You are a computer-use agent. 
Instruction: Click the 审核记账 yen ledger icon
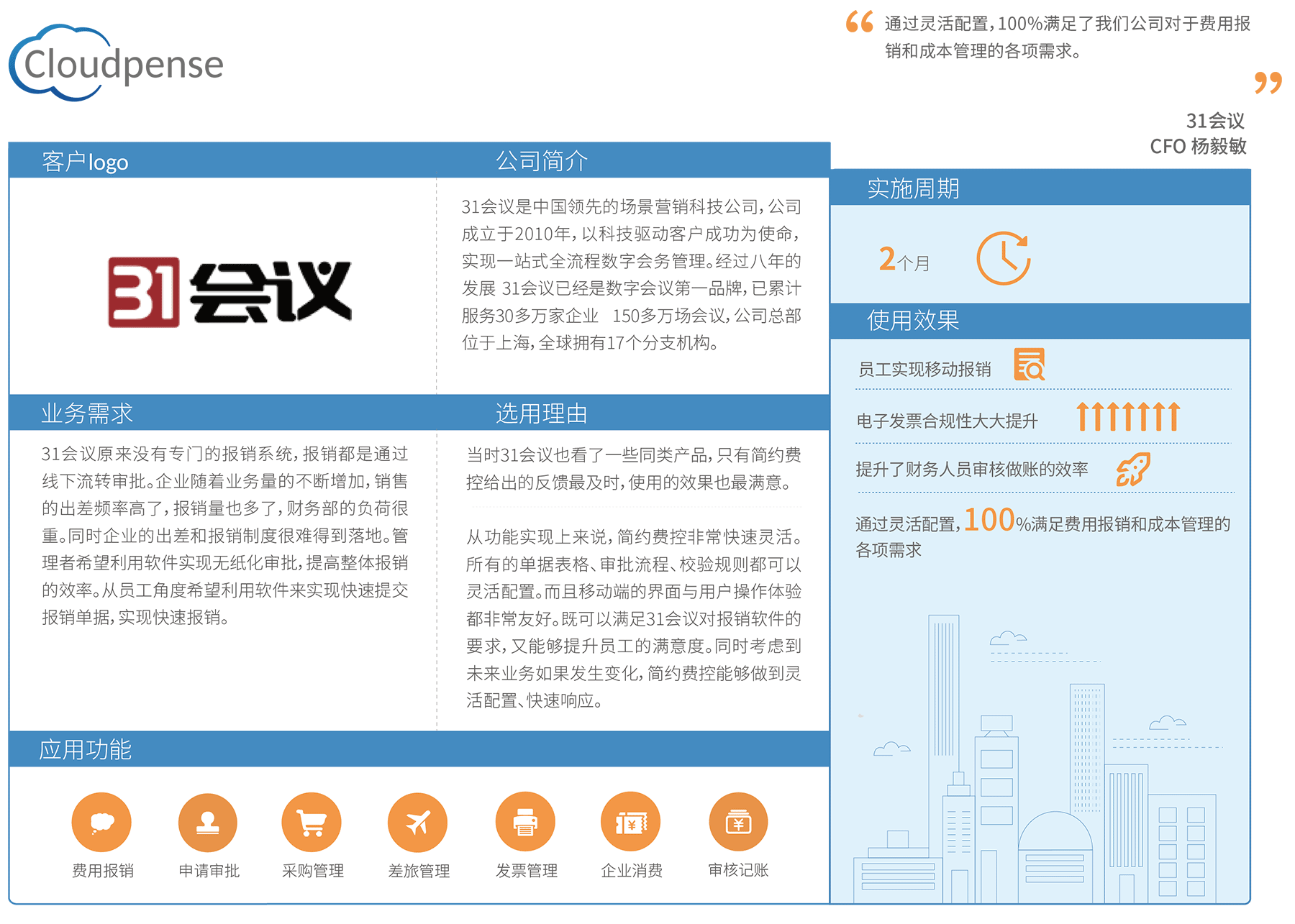[x=738, y=822]
